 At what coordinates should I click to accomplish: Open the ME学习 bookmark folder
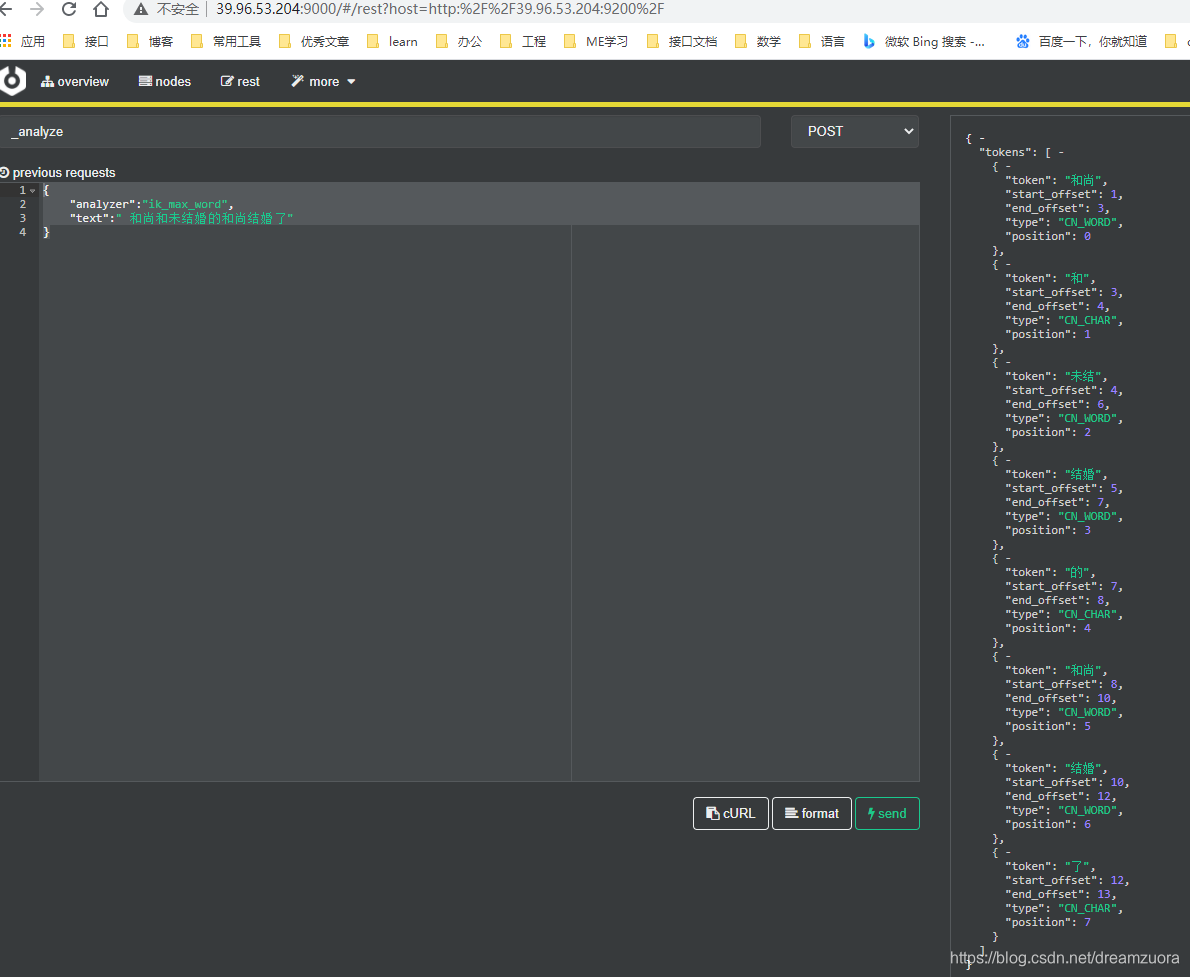point(596,41)
